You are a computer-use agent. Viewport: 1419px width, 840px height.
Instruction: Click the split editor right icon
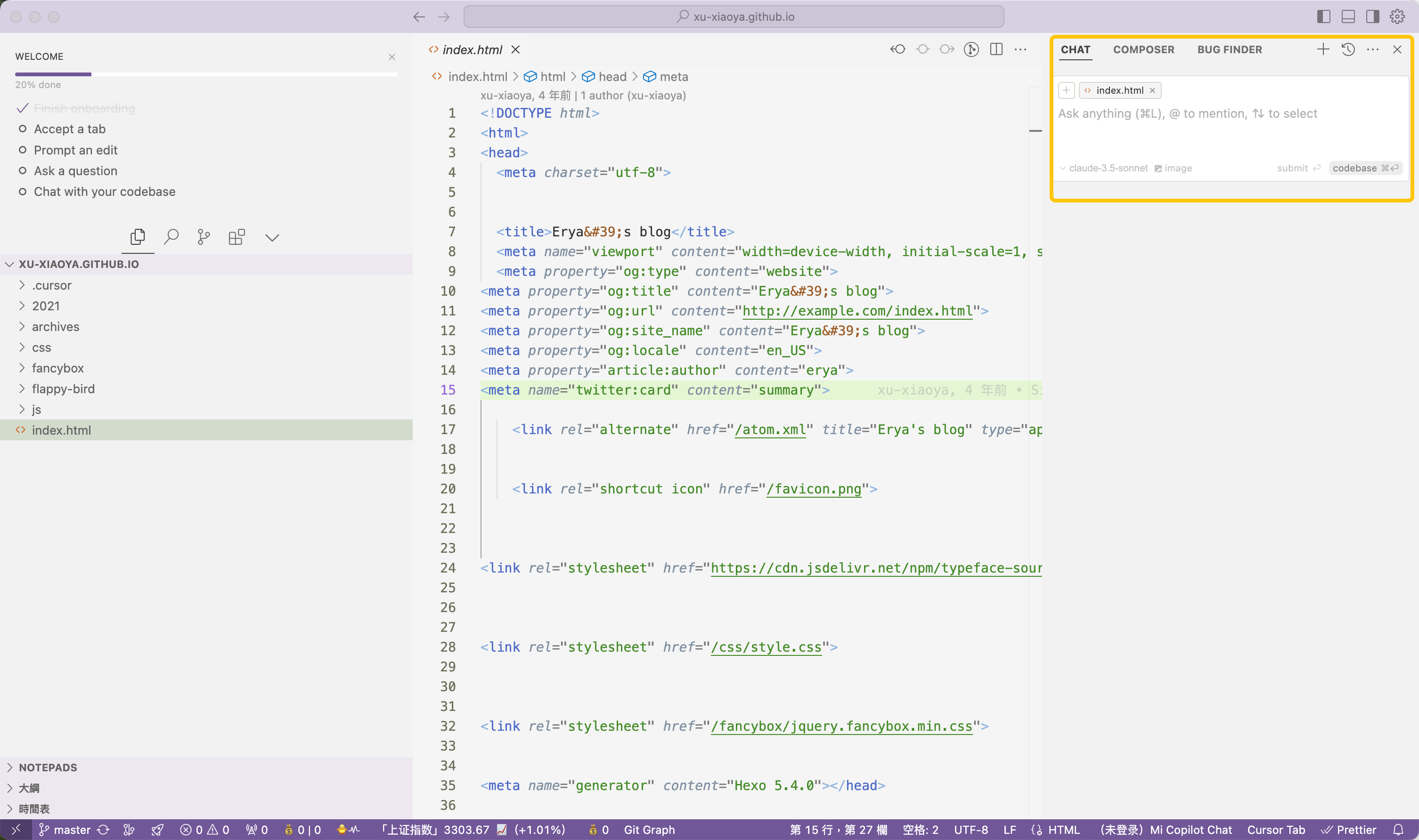coord(996,50)
